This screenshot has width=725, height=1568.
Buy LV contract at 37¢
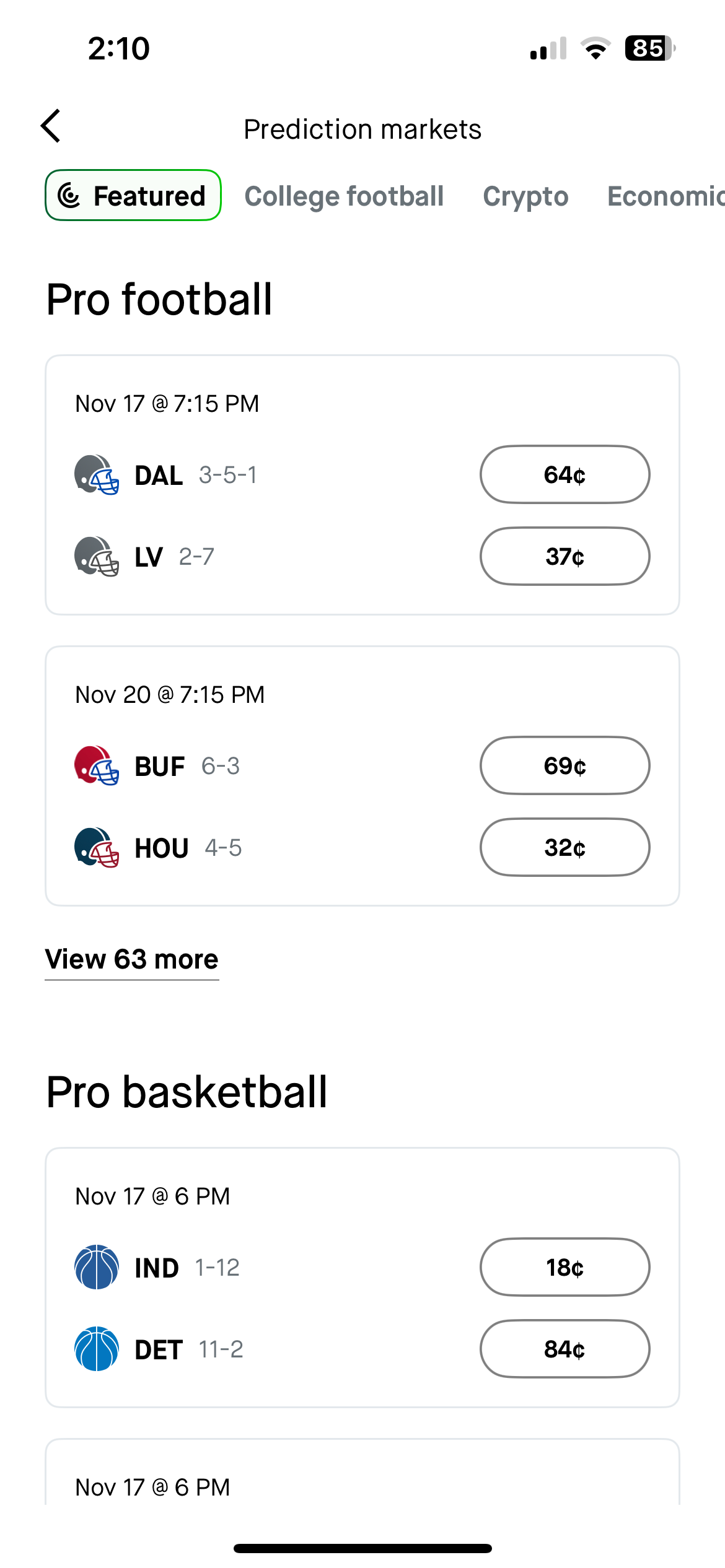[x=565, y=557]
